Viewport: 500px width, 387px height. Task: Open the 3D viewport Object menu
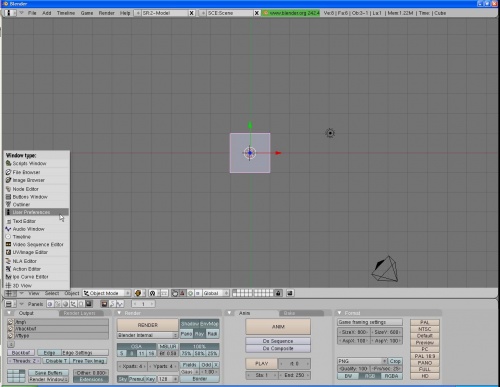coord(72,293)
